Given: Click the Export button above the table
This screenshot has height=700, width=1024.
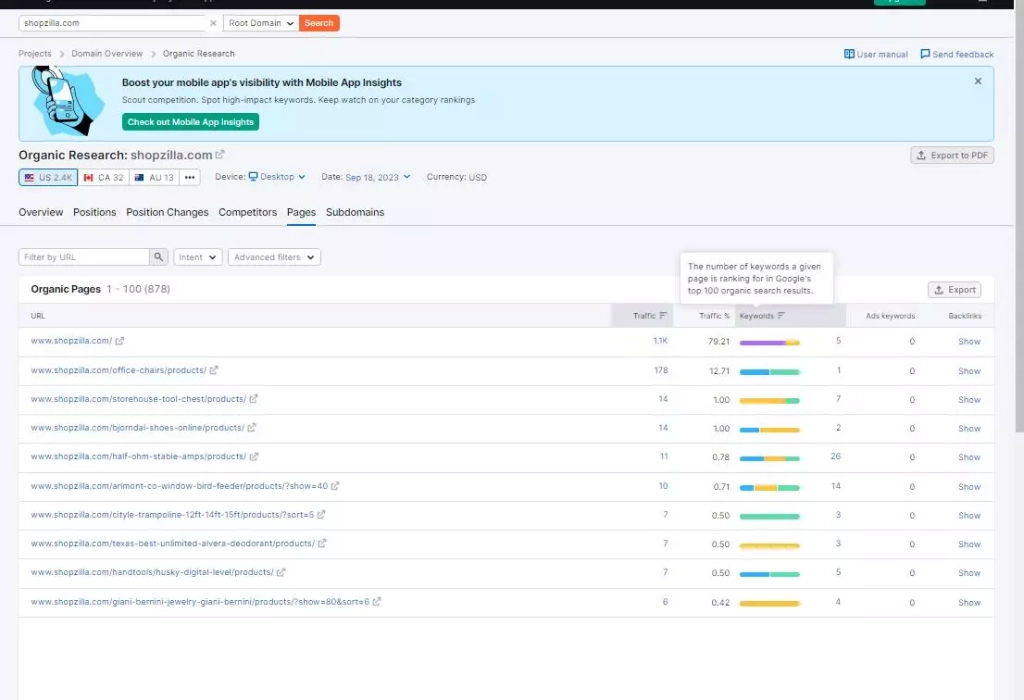Looking at the screenshot, I should (x=955, y=290).
